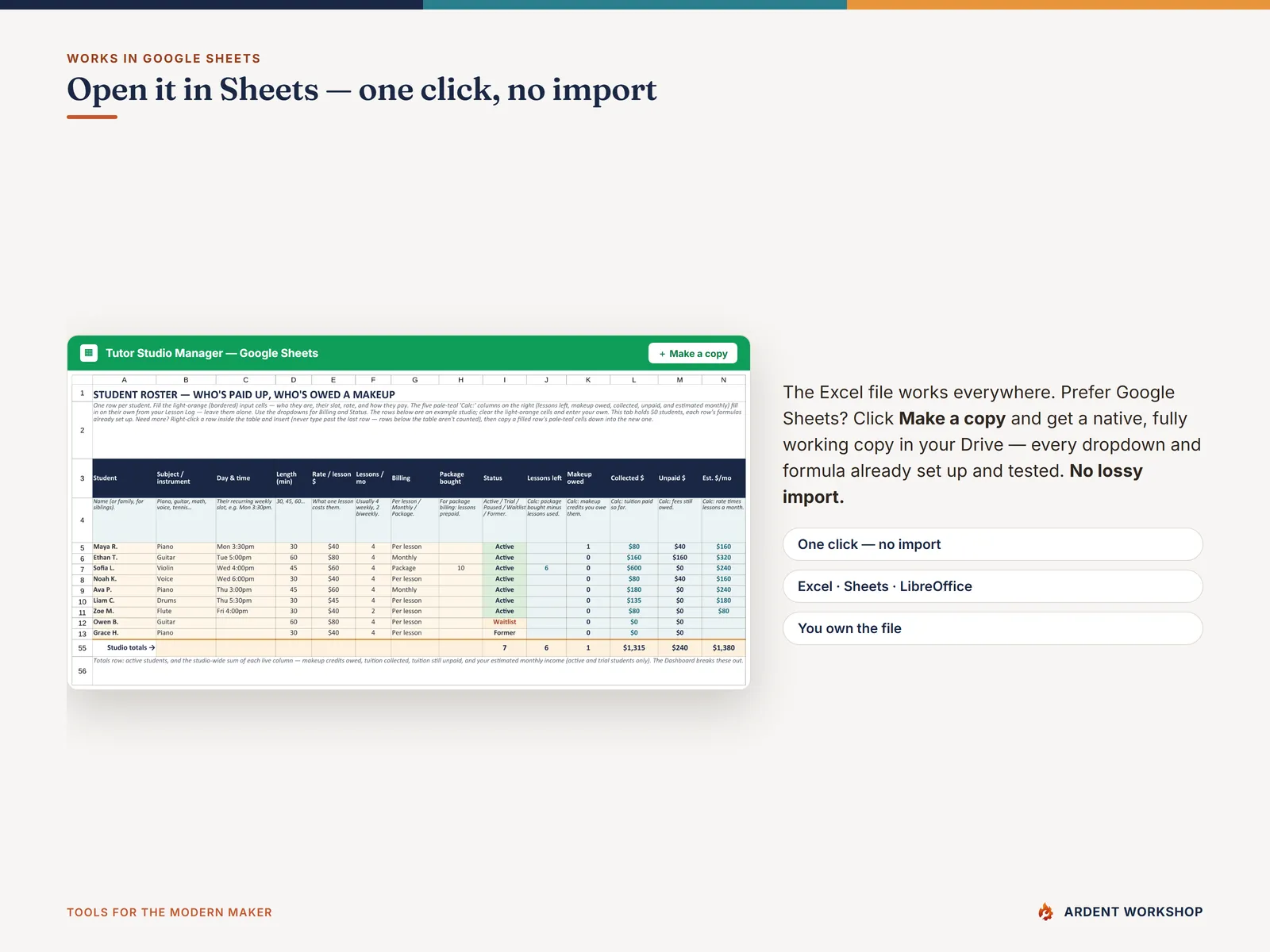Viewport: 1270px width, 952px height.
Task: Click the 'Liam C.' student cell
Action: tap(124, 601)
